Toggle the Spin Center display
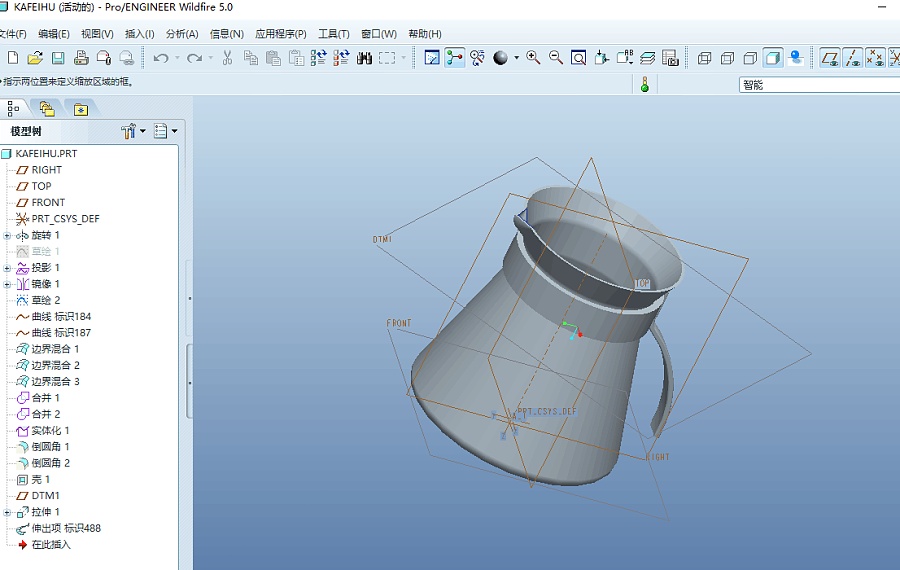Viewport: 900px width, 570px height. click(x=455, y=58)
